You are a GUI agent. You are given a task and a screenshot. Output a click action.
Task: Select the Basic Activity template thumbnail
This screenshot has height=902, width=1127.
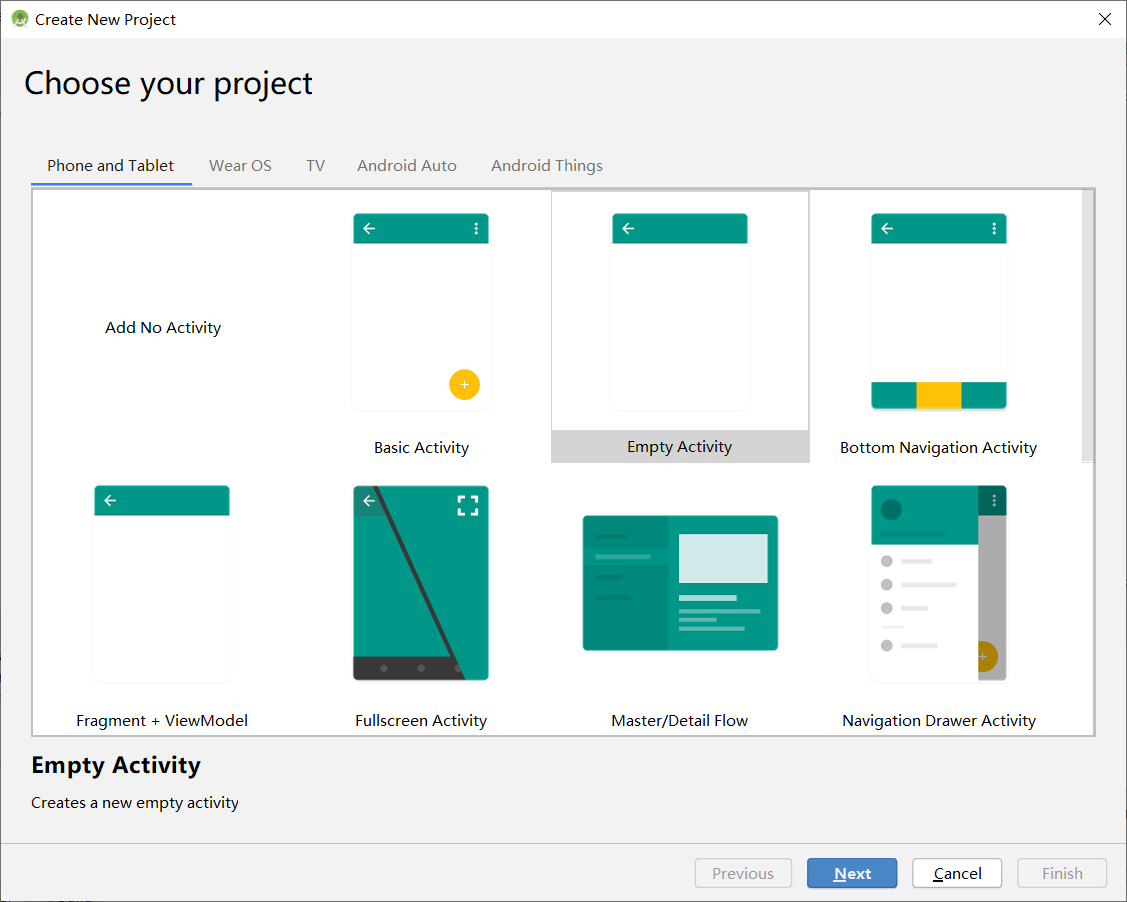(420, 311)
